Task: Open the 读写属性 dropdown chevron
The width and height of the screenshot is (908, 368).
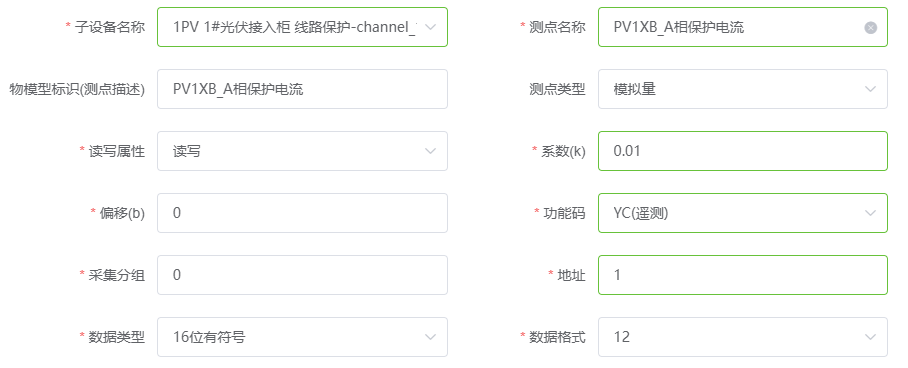Action: tap(430, 151)
